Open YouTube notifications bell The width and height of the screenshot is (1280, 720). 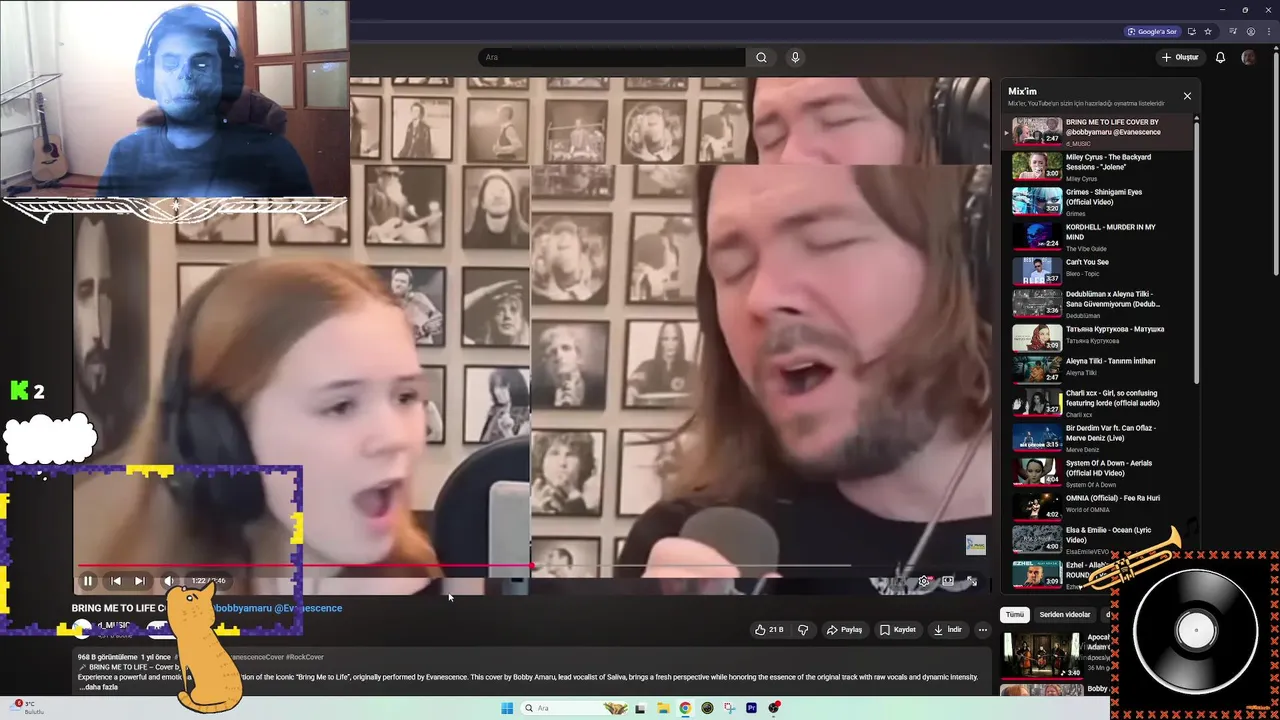point(1220,57)
